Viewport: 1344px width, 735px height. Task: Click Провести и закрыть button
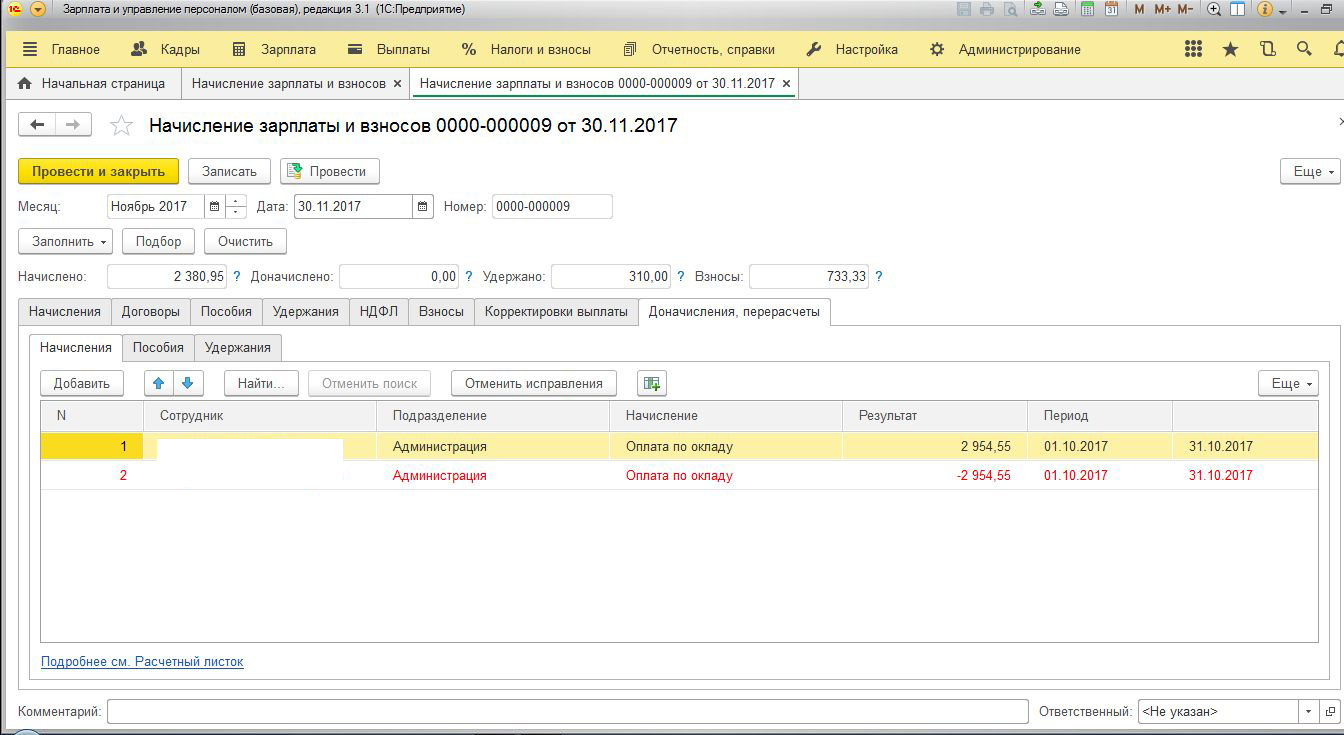(x=98, y=171)
